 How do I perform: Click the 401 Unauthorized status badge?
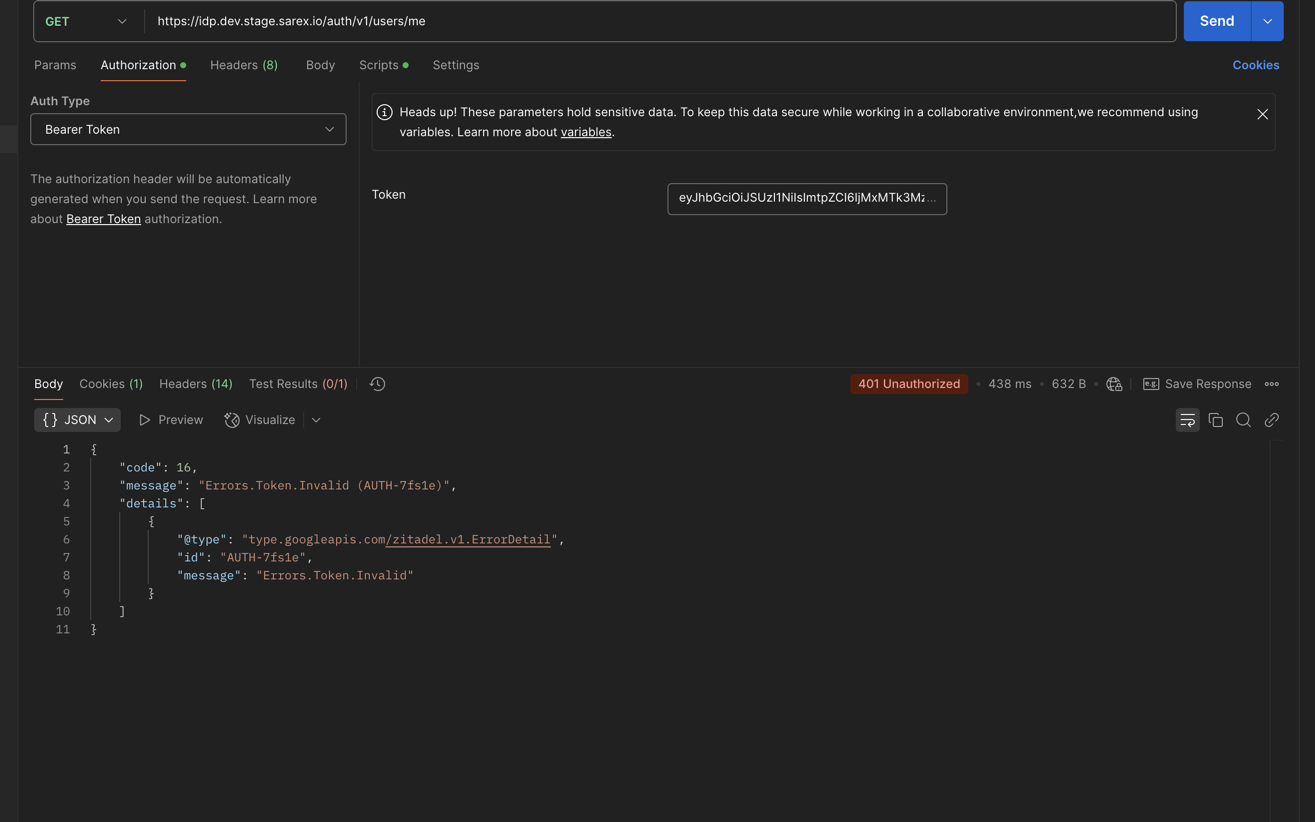909,384
